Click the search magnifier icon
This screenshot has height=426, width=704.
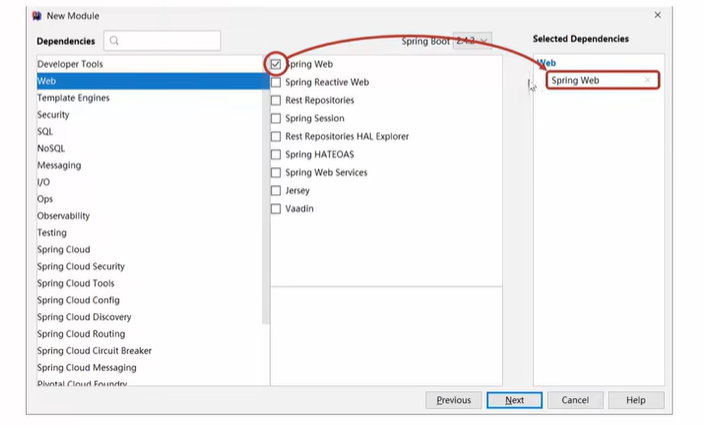click(114, 41)
